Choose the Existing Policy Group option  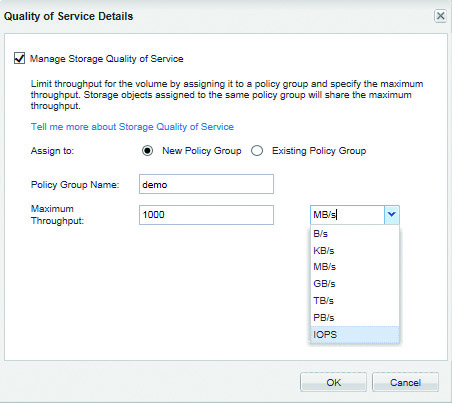point(257,151)
